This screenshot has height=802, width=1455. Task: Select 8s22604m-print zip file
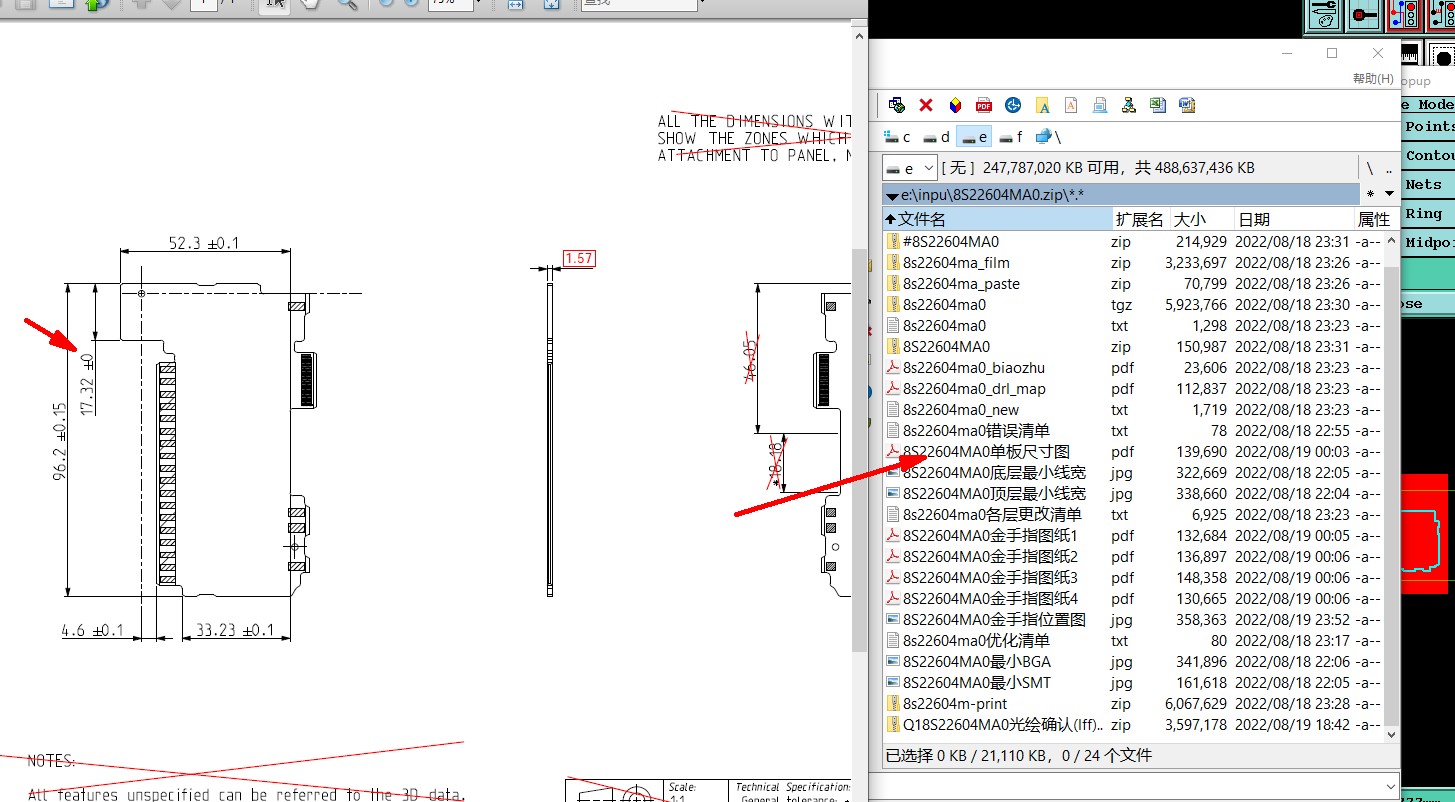pyautogui.click(x=1134, y=703)
